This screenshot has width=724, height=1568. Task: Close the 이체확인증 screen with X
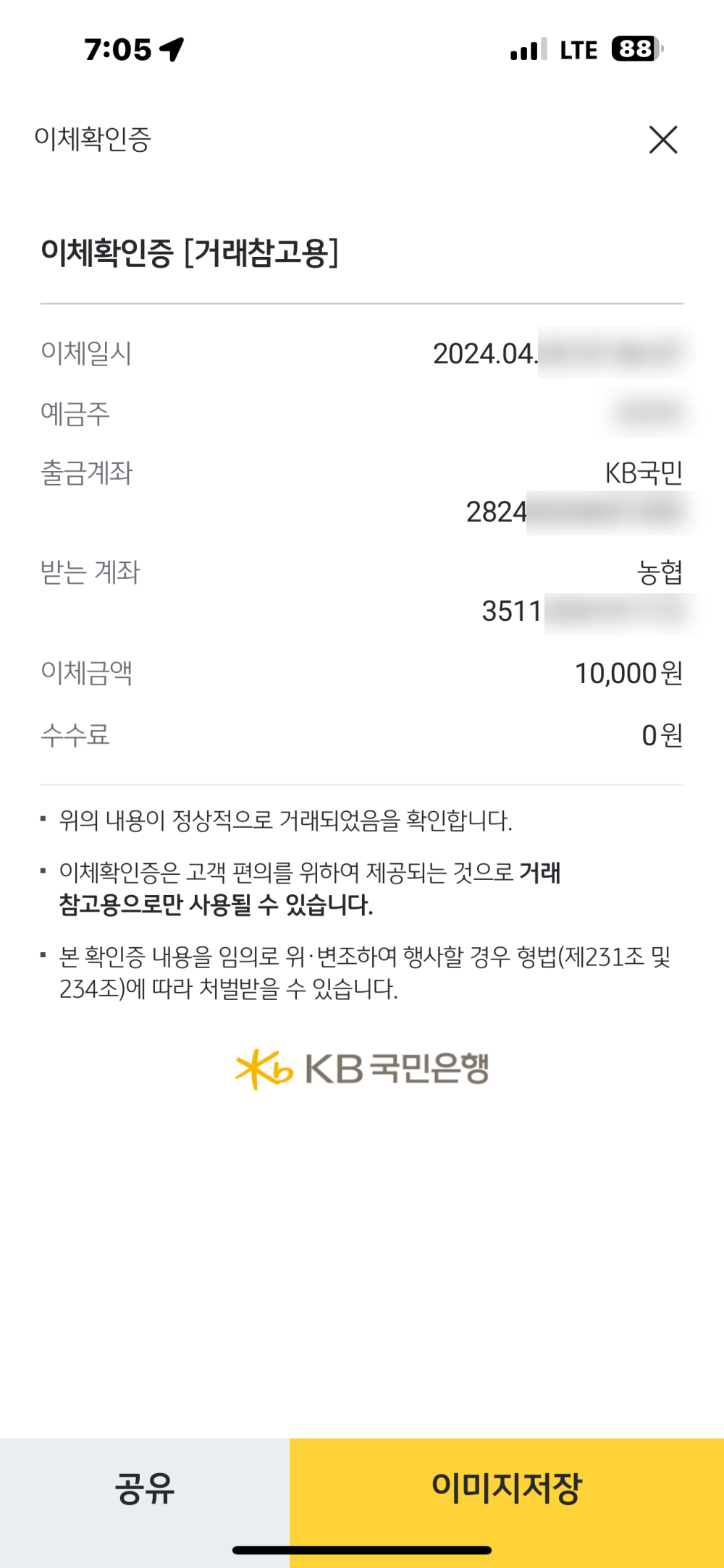tap(663, 140)
